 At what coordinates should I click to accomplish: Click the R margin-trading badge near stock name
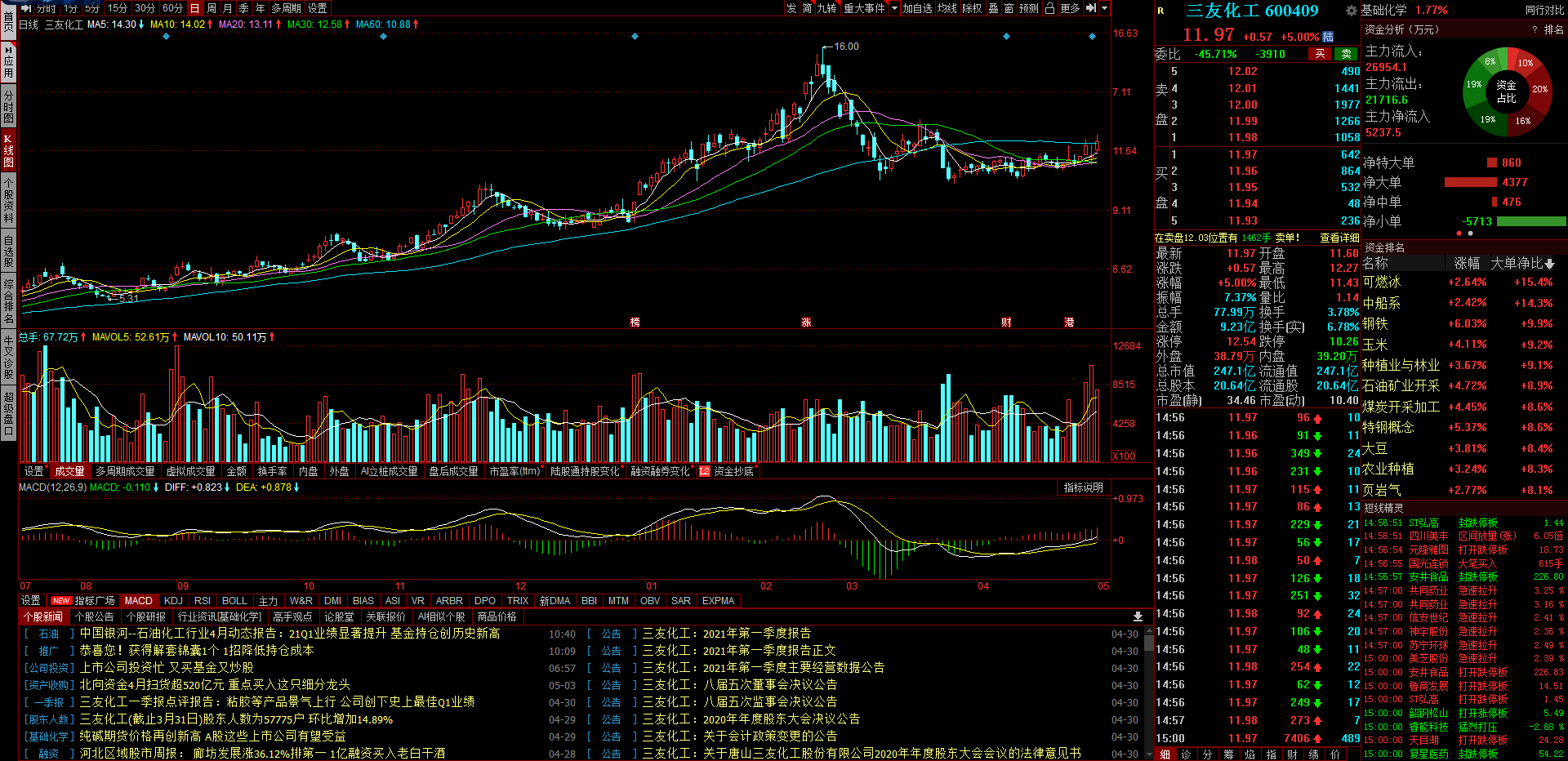1160,11
